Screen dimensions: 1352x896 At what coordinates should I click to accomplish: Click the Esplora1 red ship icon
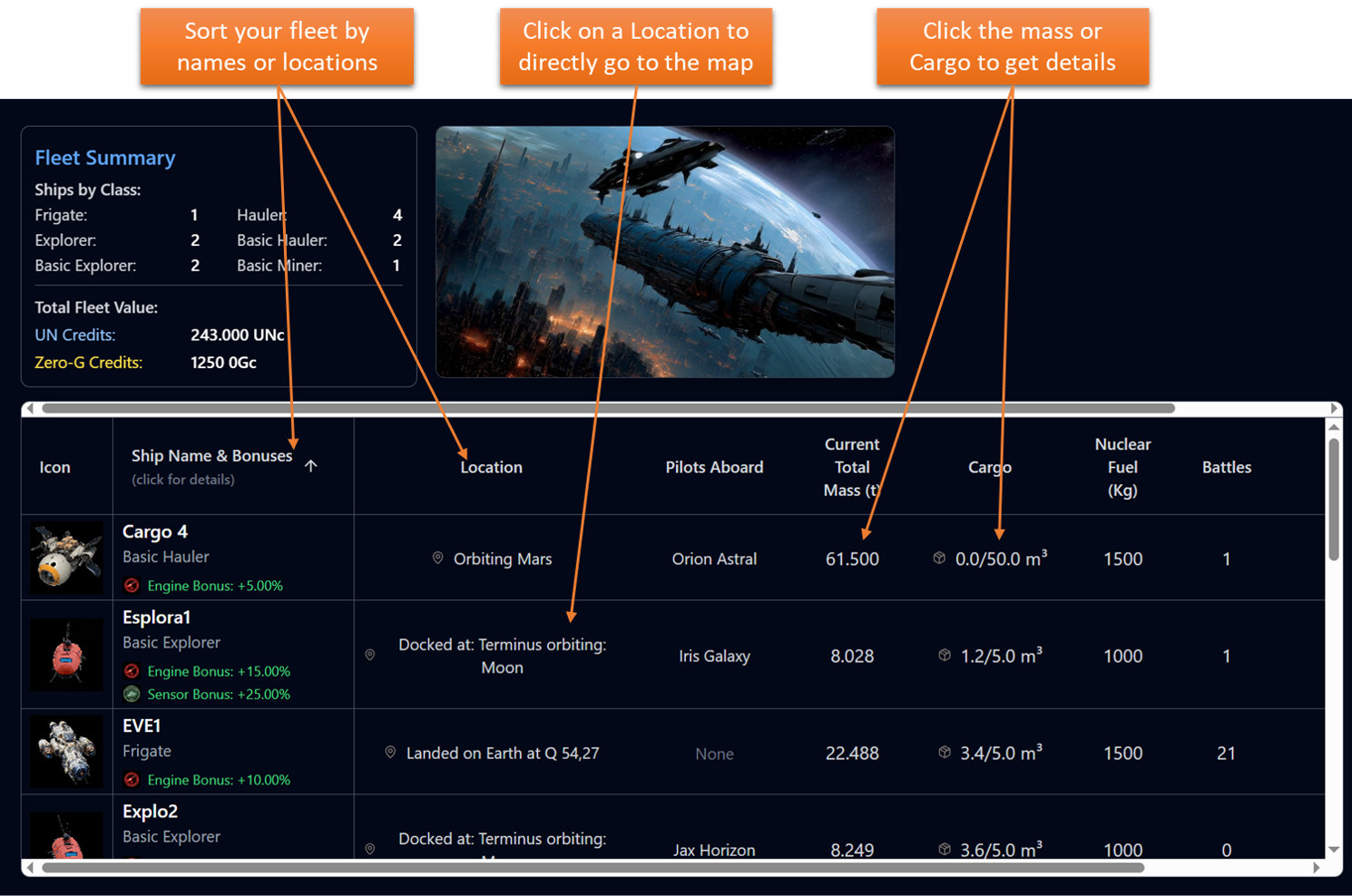(65, 655)
